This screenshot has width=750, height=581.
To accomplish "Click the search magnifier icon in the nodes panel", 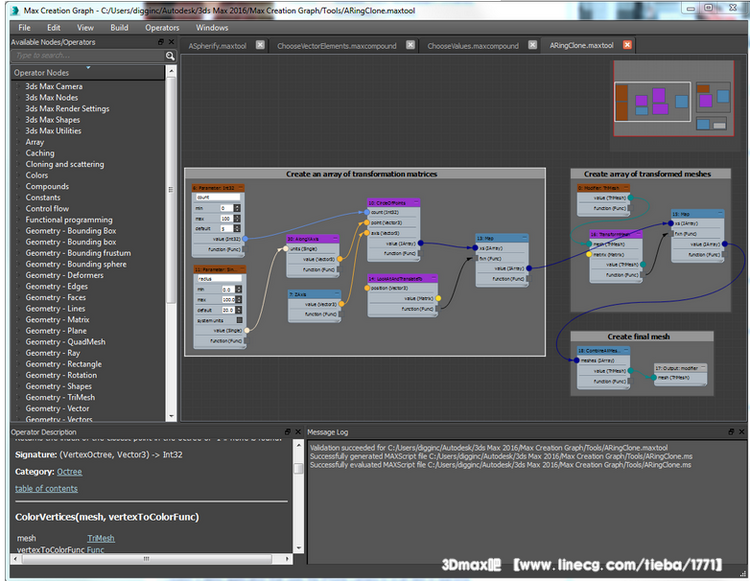I will click(170, 56).
